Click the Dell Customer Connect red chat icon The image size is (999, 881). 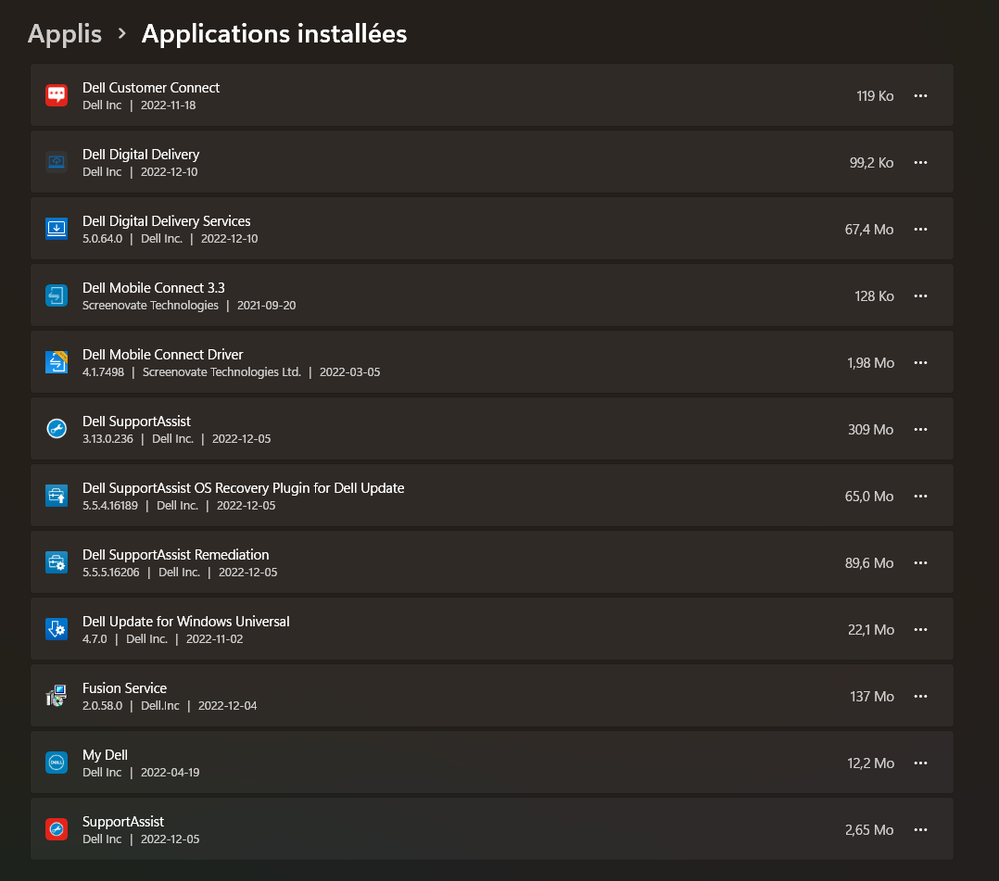coord(57,96)
